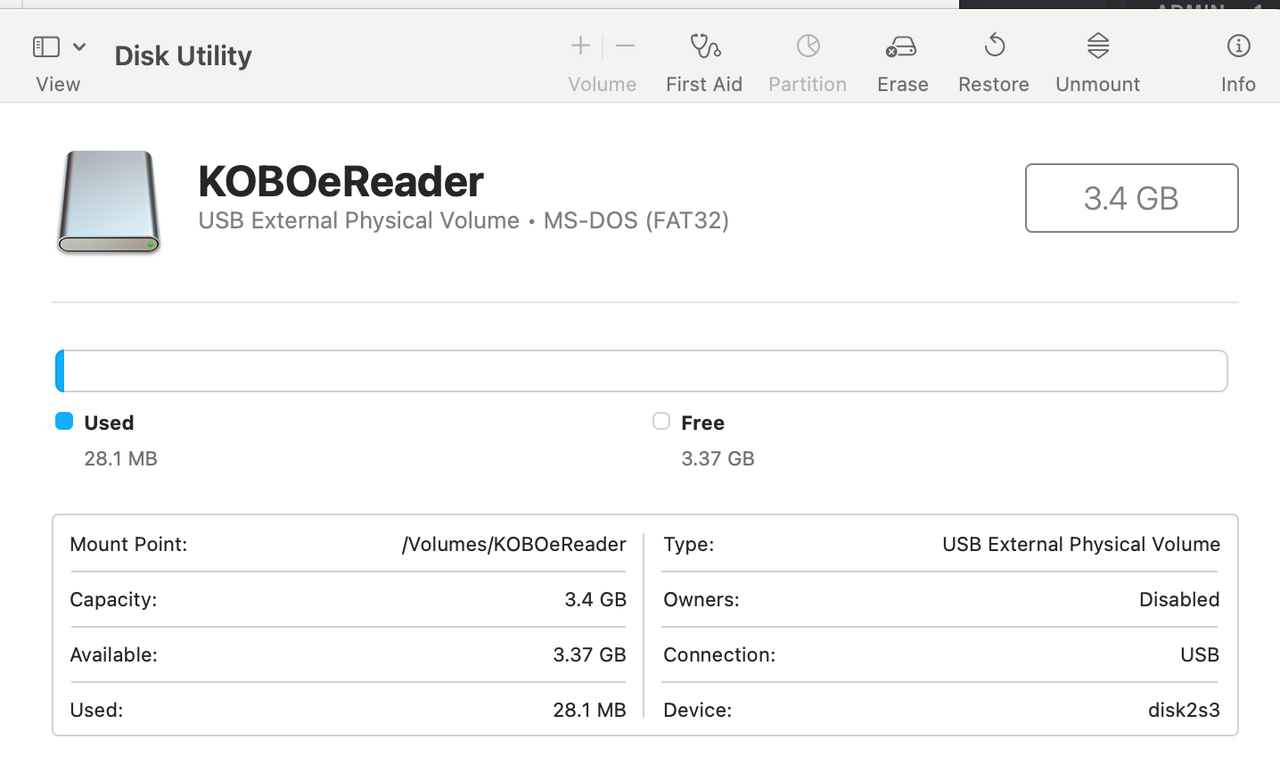Click the Owners label
1280x758 pixels.
point(701,600)
